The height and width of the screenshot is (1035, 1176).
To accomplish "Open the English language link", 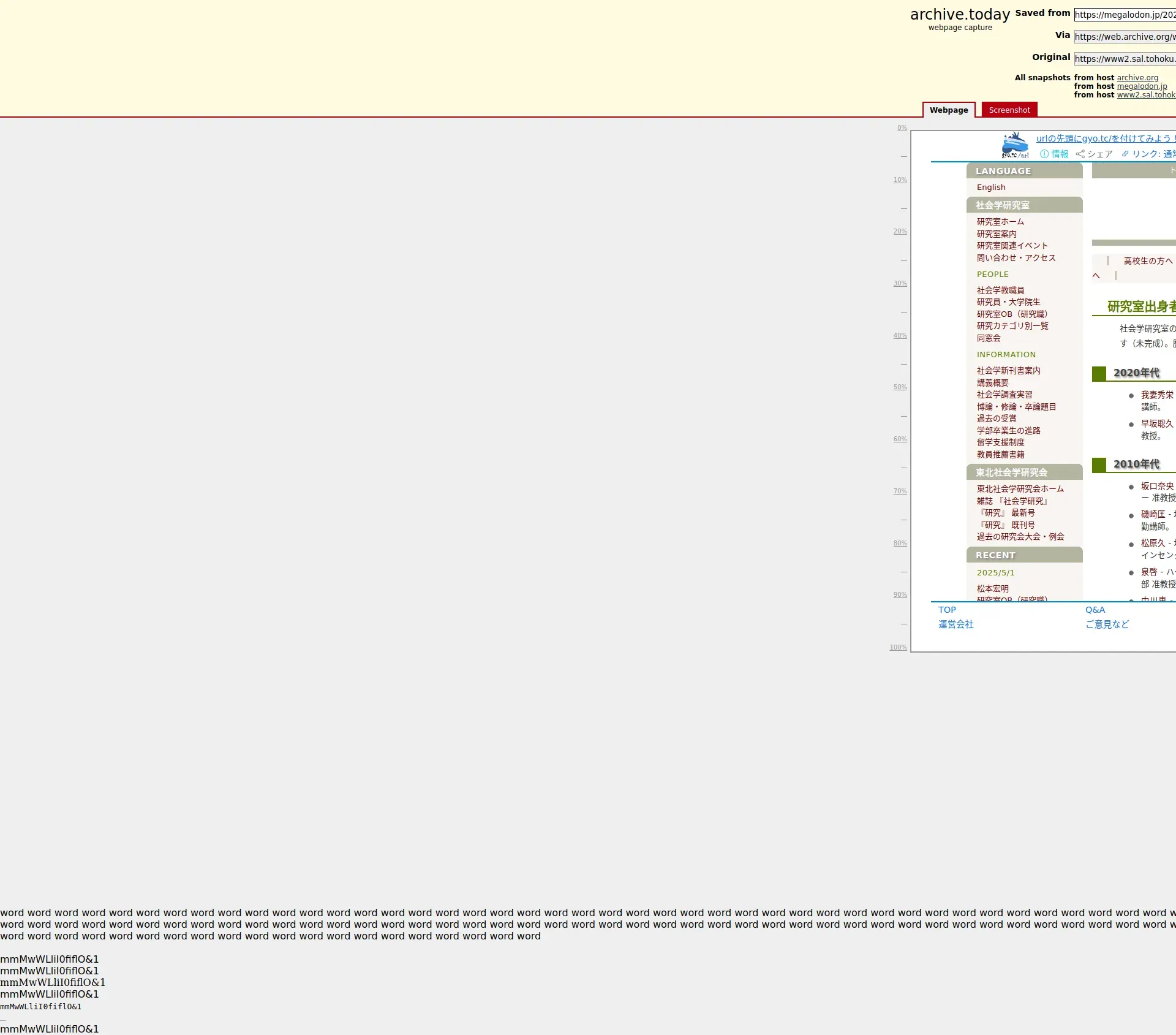I will click(x=990, y=188).
